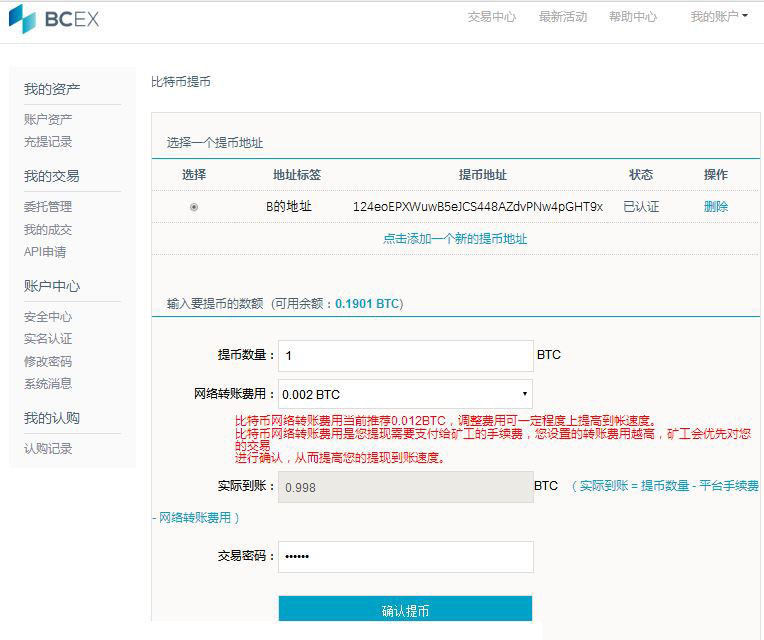Screen dimensions: 764x640
Task: Go to 委托管理 in the sidebar
Action: pyautogui.click(x=48, y=207)
